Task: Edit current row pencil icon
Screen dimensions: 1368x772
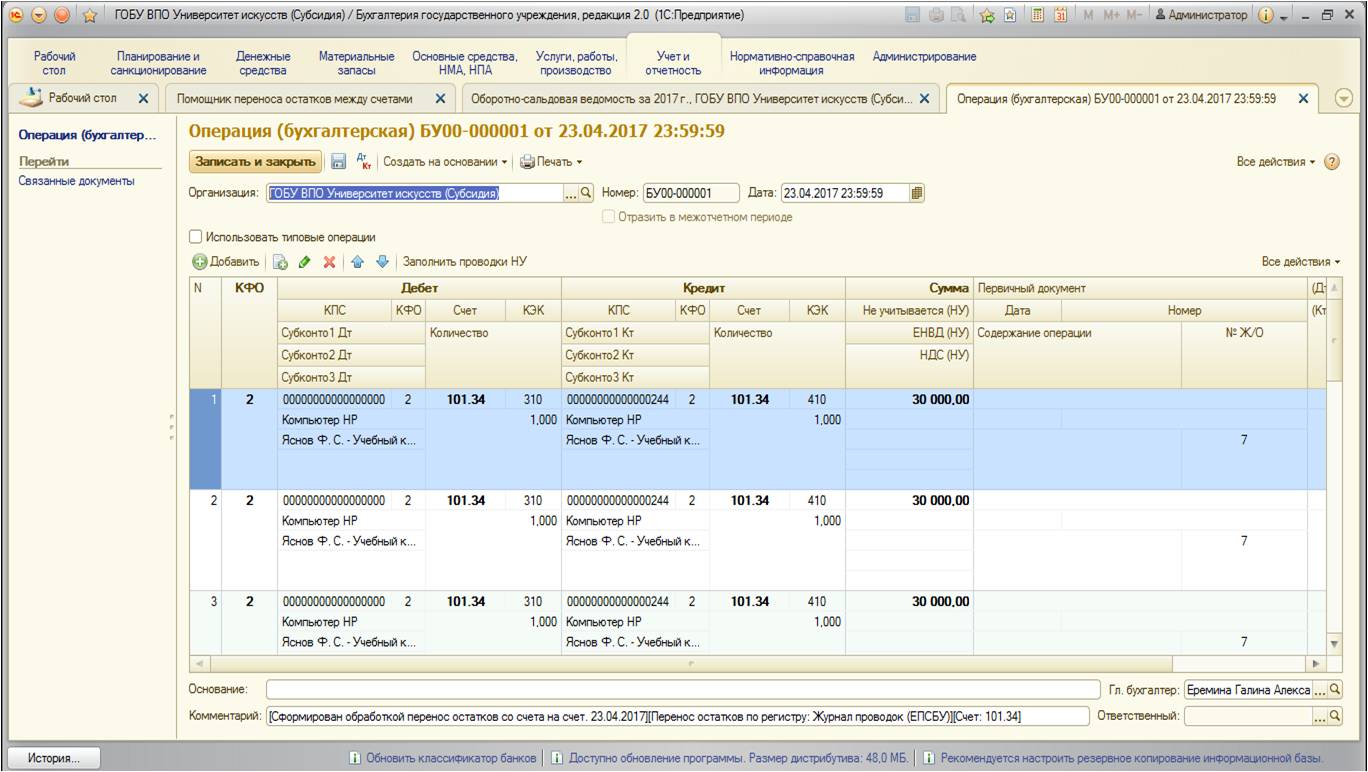Action: 305,262
